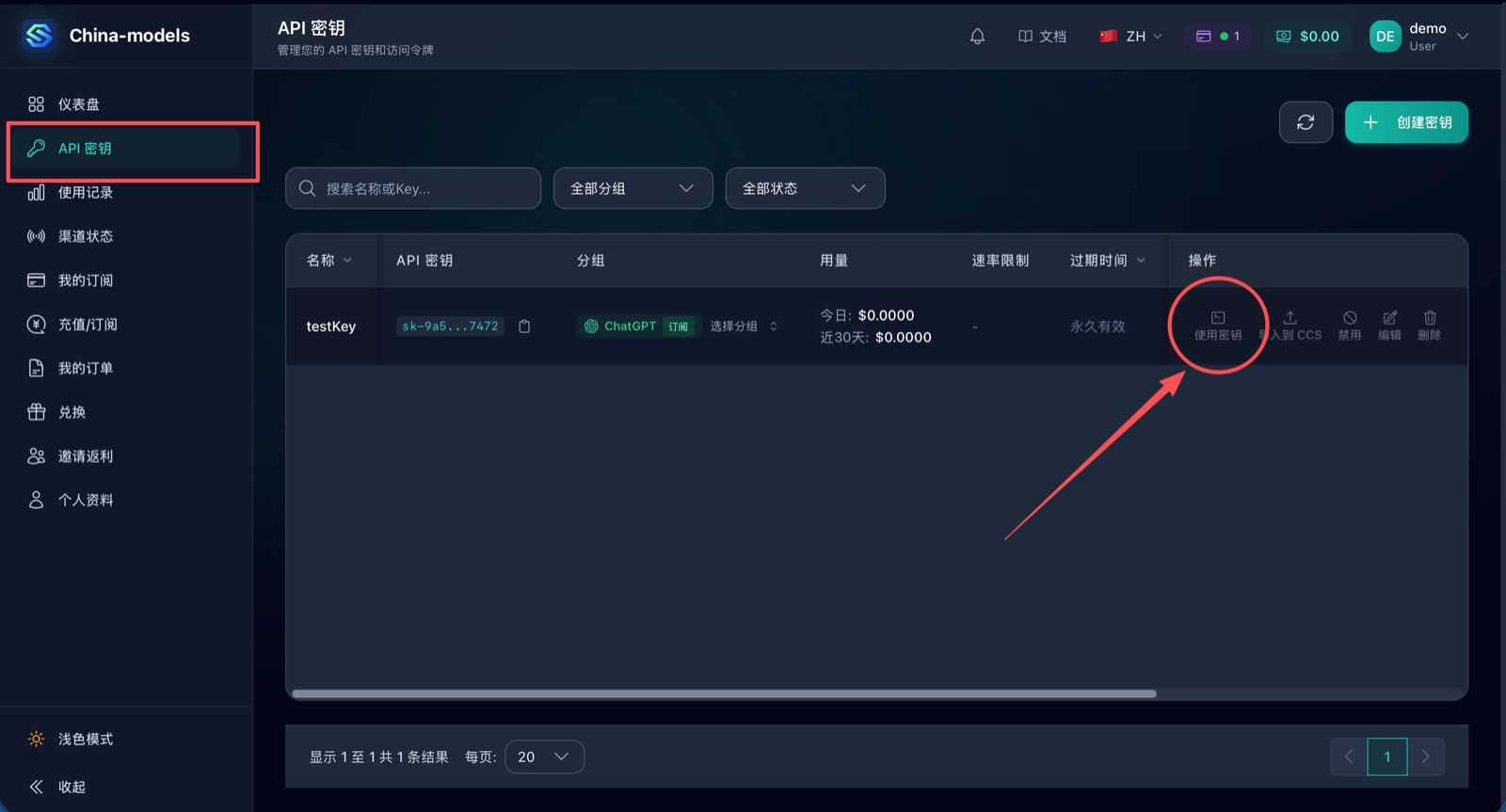Go to next page arrow
Screen dimensions: 1506x812
(x=1426, y=756)
